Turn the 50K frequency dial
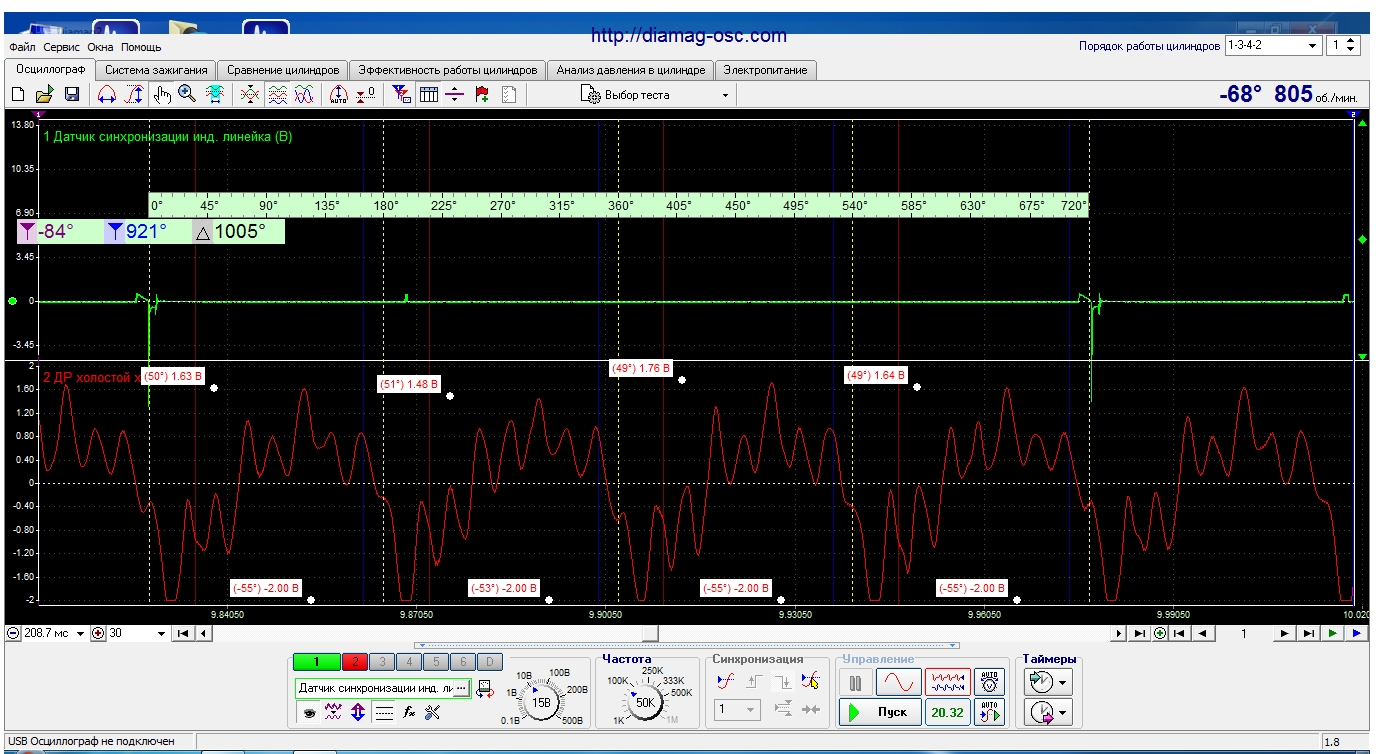 645,702
